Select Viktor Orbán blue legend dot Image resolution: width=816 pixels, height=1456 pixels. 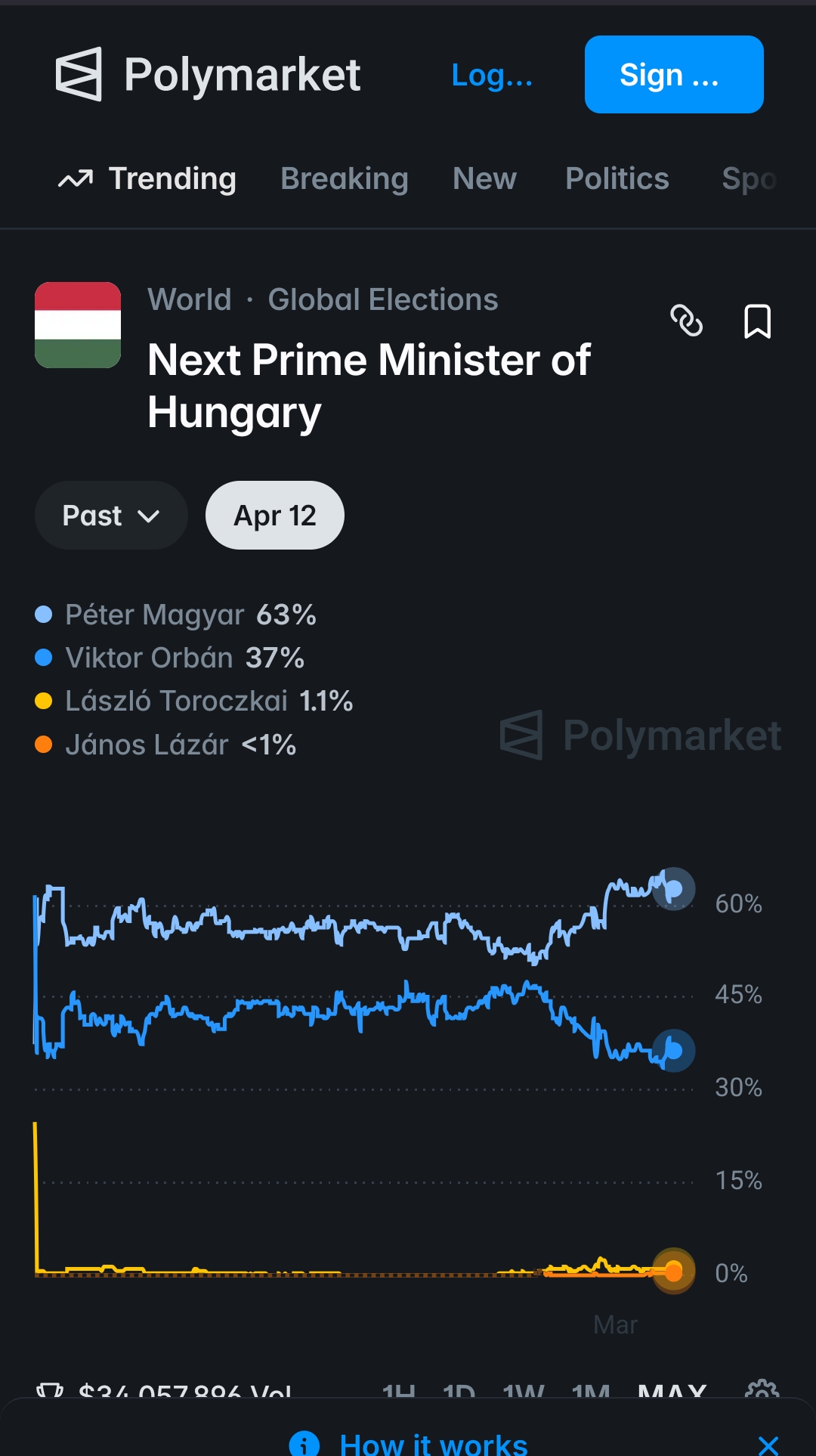pyautogui.click(x=44, y=658)
